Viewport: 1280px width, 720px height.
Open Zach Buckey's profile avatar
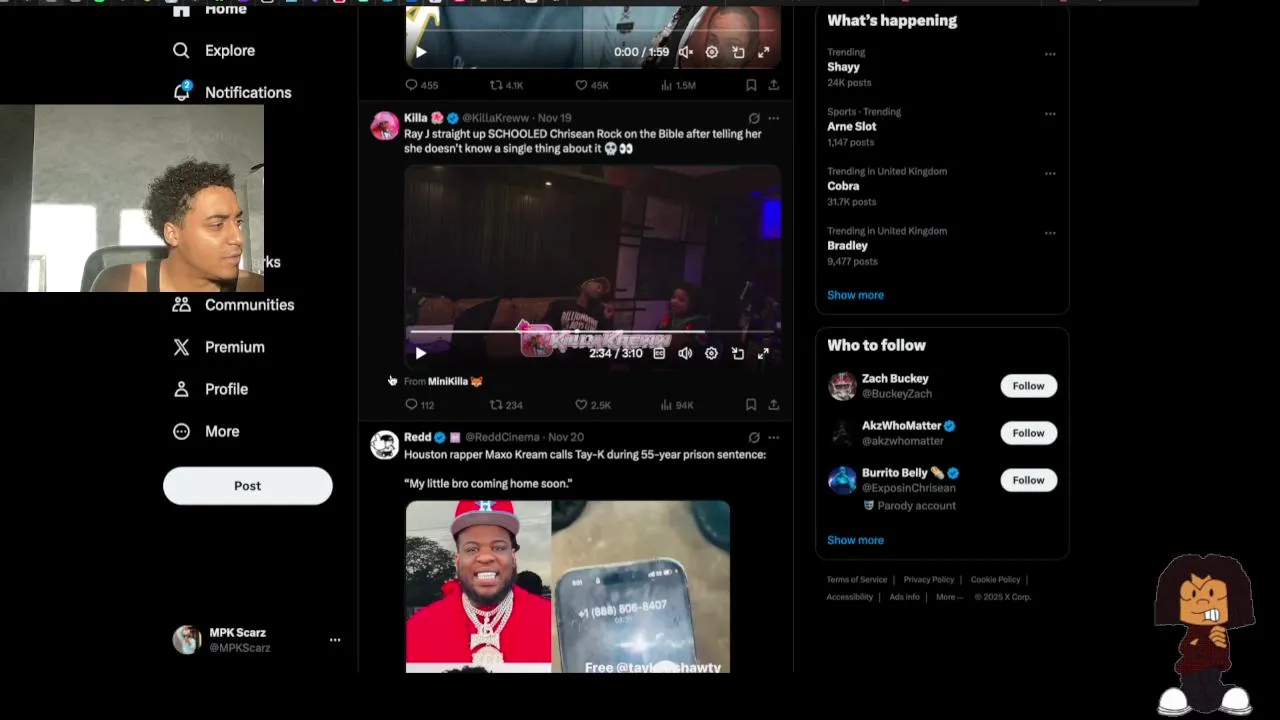(842, 386)
